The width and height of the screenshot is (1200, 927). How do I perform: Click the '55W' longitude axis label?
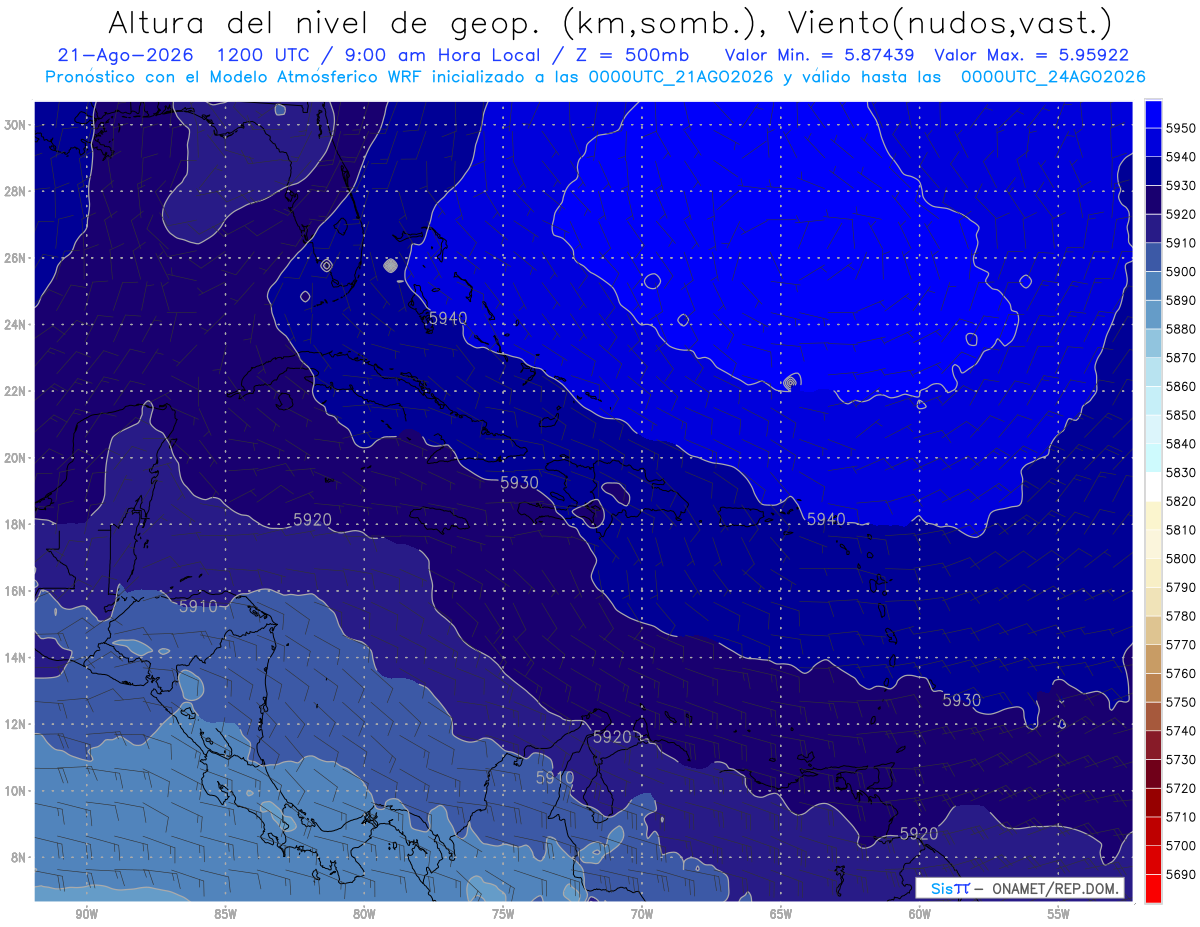tap(1059, 914)
